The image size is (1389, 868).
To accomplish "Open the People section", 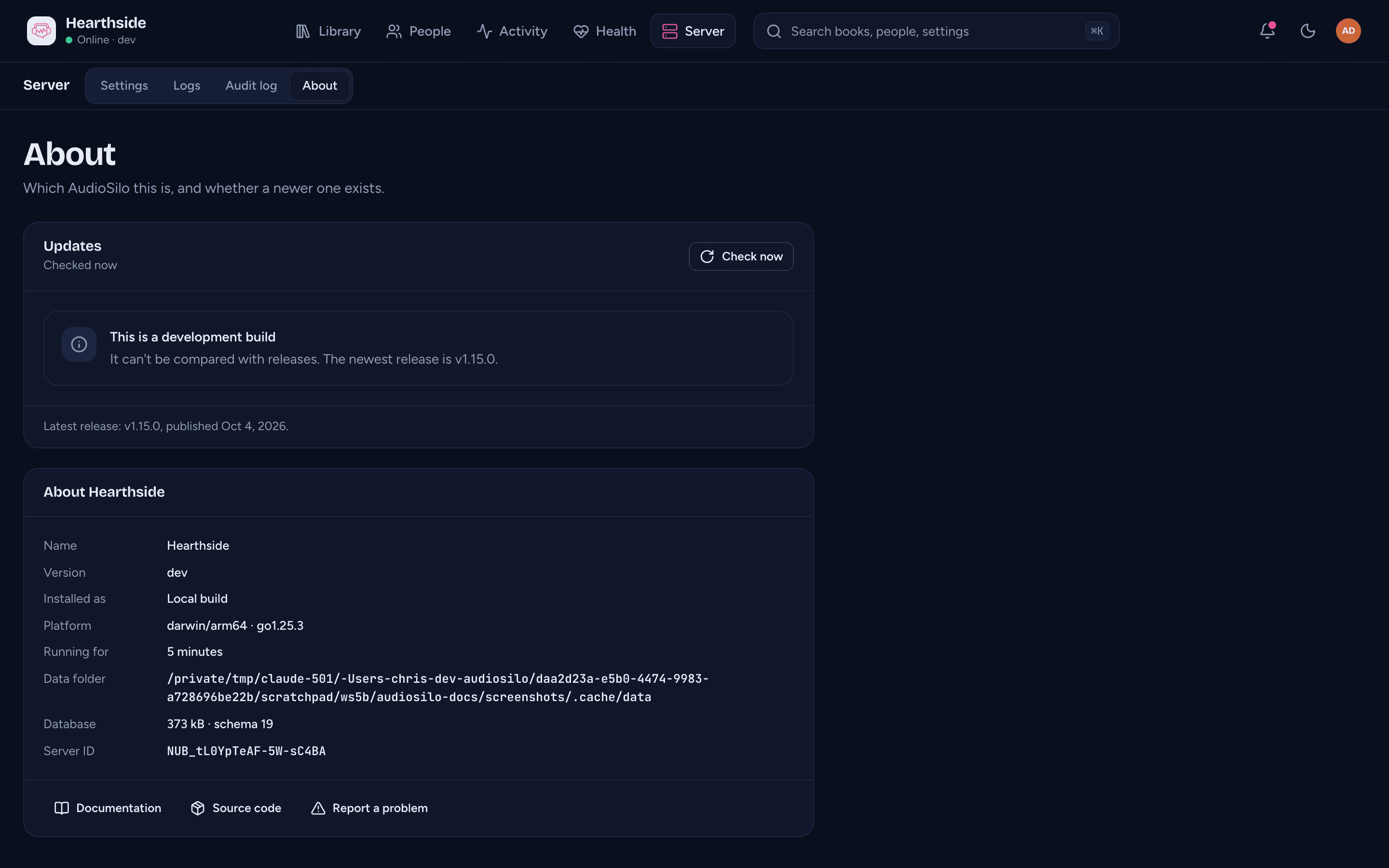I will (x=419, y=31).
